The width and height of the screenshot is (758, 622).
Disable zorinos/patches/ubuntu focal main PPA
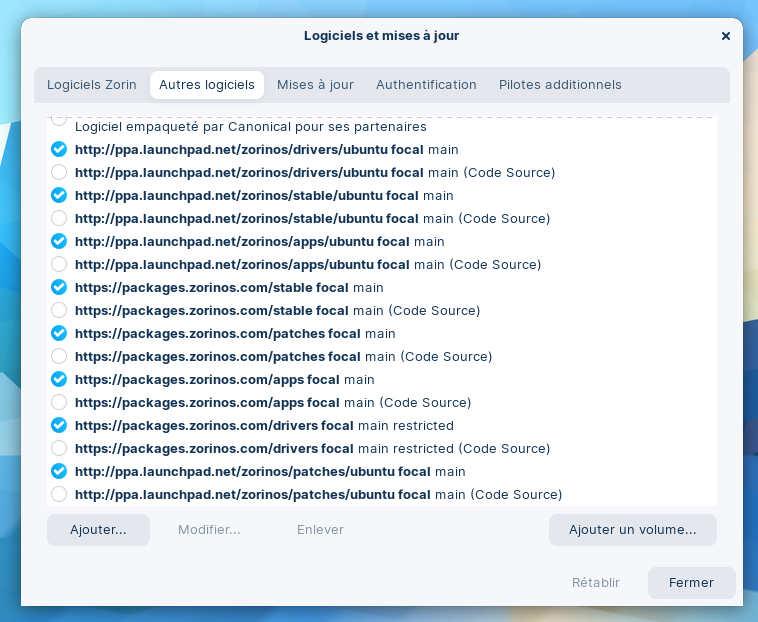click(x=59, y=471)
